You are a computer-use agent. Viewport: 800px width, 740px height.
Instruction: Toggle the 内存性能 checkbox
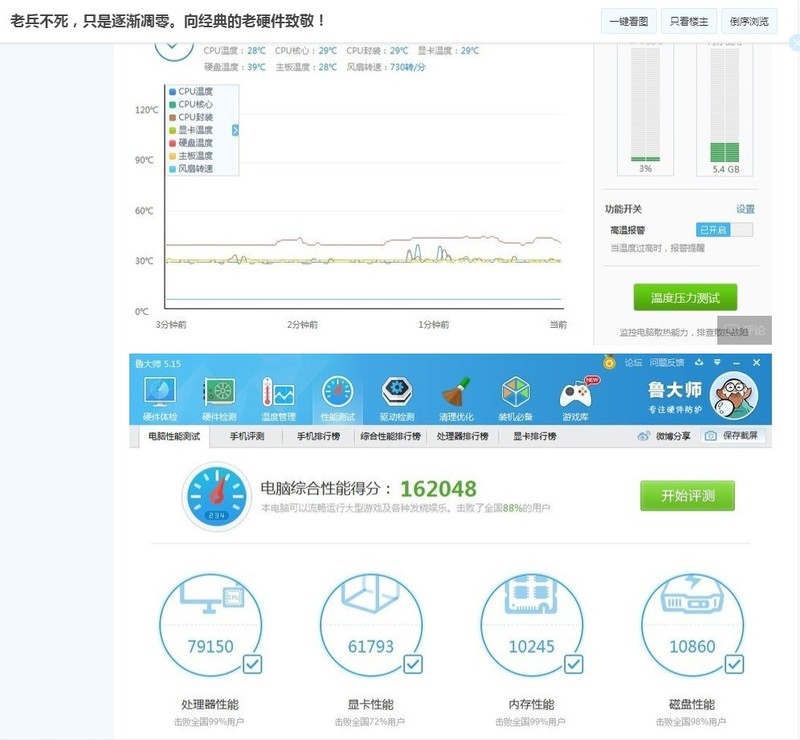pyautogui.click(x=573, y=664)
